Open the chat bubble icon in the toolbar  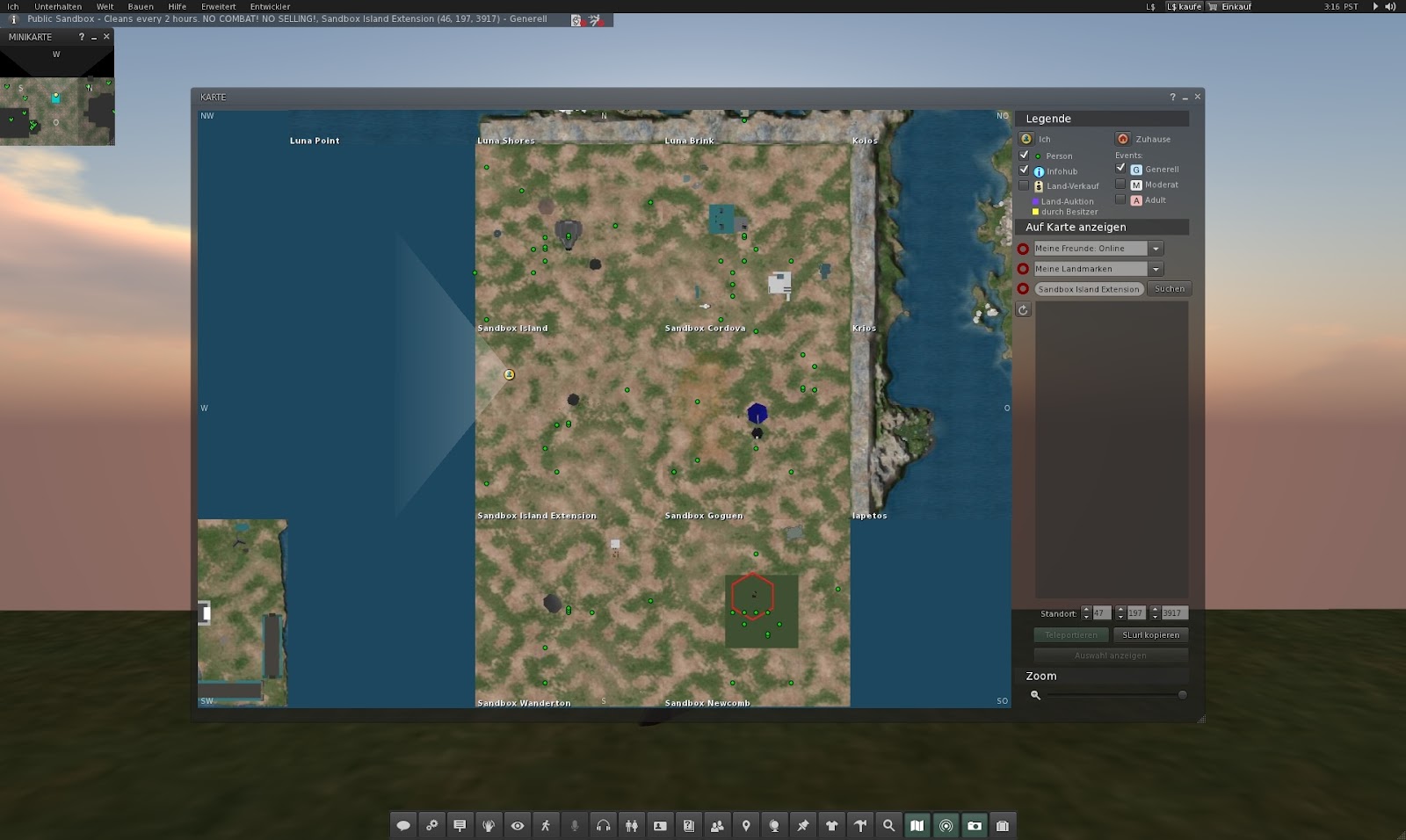click(x=402, y=825)
